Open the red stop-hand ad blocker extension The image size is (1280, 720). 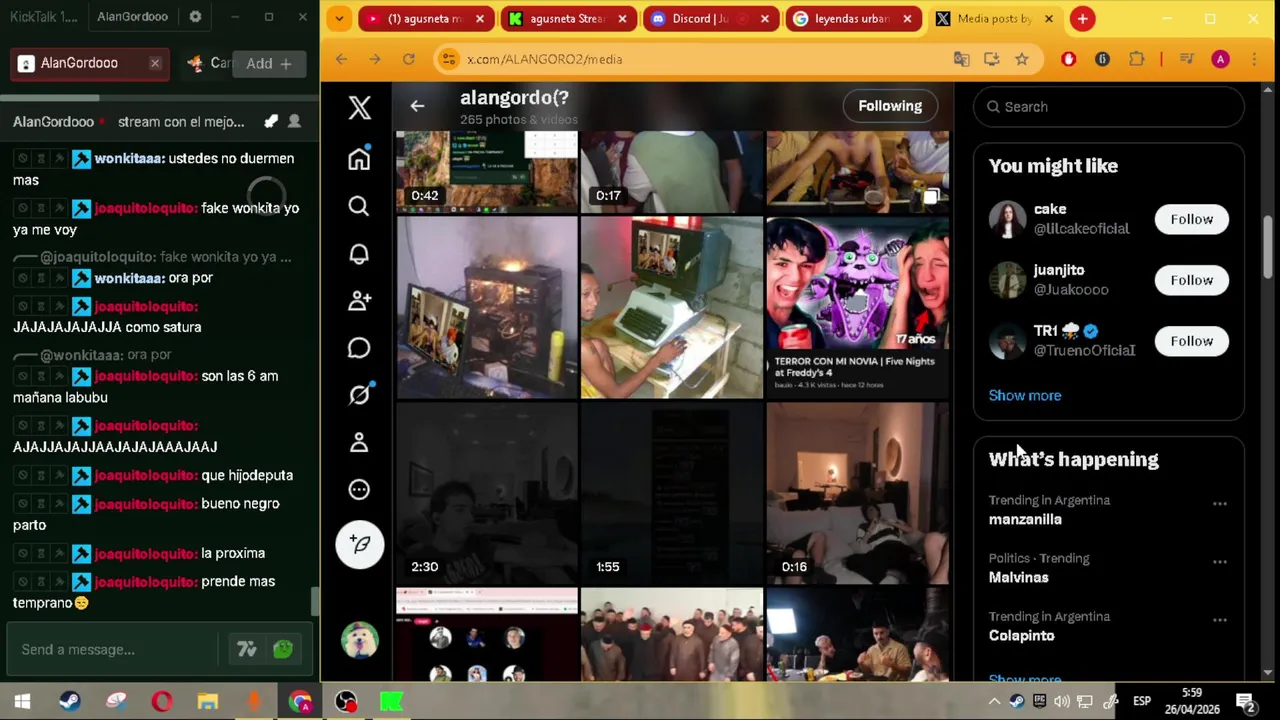[x=1068, y=59]
